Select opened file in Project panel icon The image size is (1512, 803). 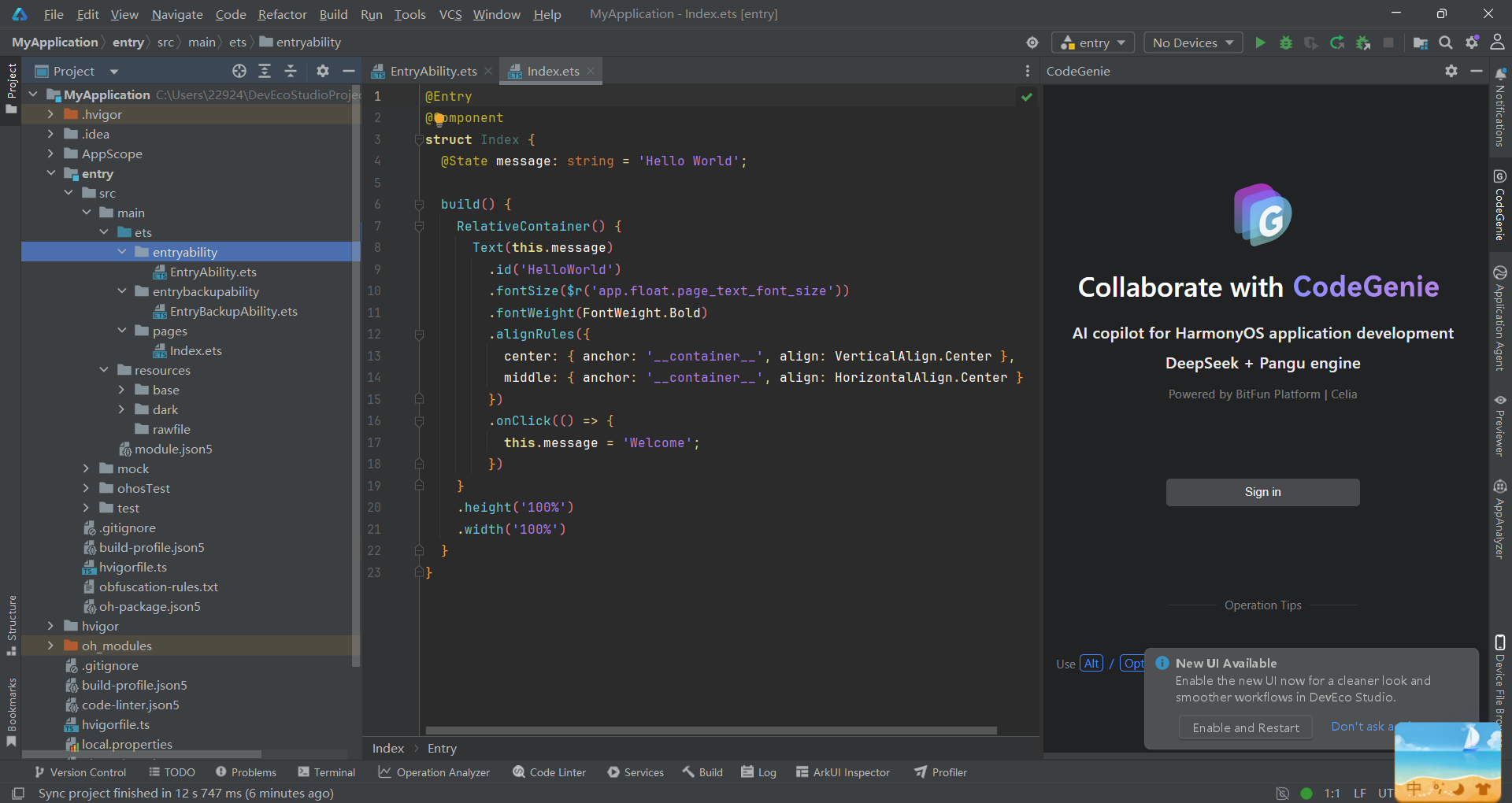[x=239, y=71]
